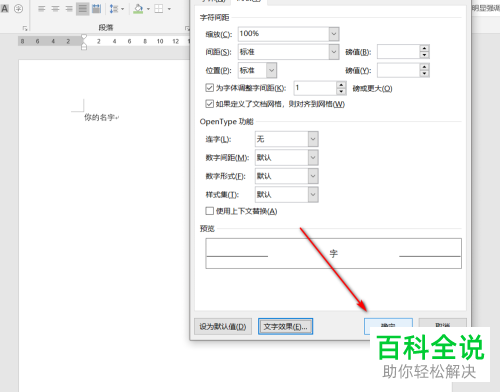Click the 你的名字 text in document
The height and width of the screenshot is (392, 500).
click(x=99, y=117)
